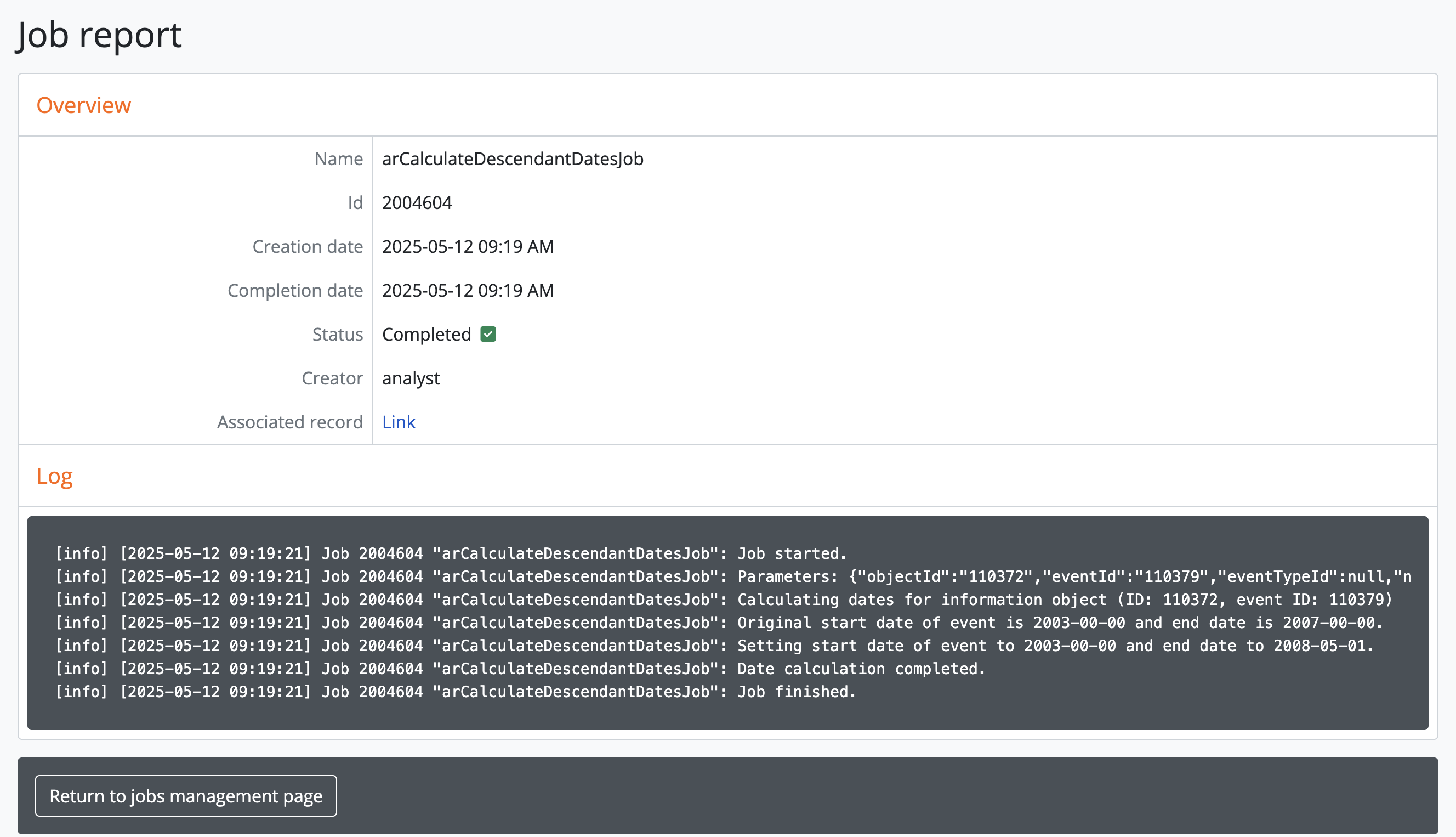Click the Parameters log line
Image resolution: width=1456 pixels, height=837 pixels.
pyautogui.click(x=732, y=576)
